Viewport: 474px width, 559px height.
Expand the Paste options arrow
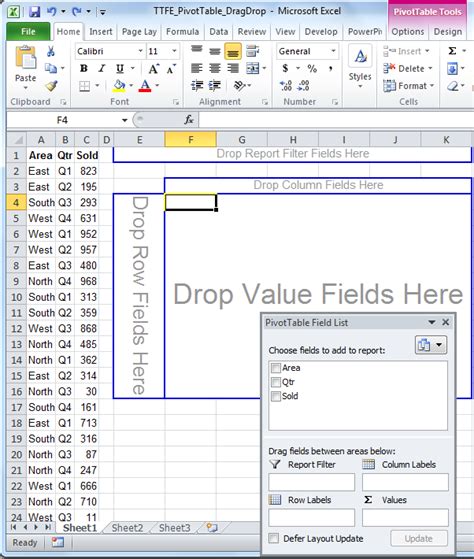[x=26, y=87]
